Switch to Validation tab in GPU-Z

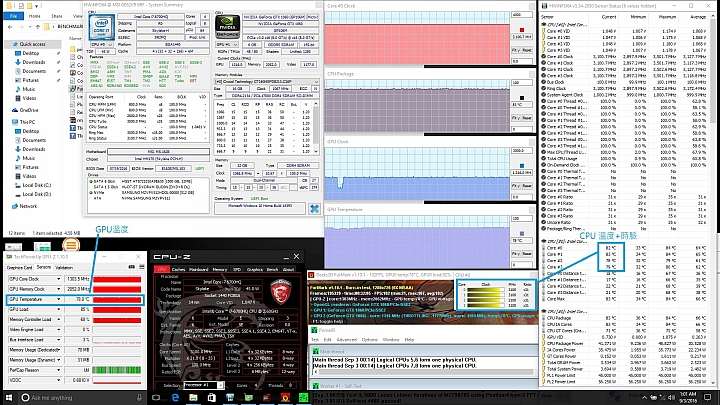64,267
